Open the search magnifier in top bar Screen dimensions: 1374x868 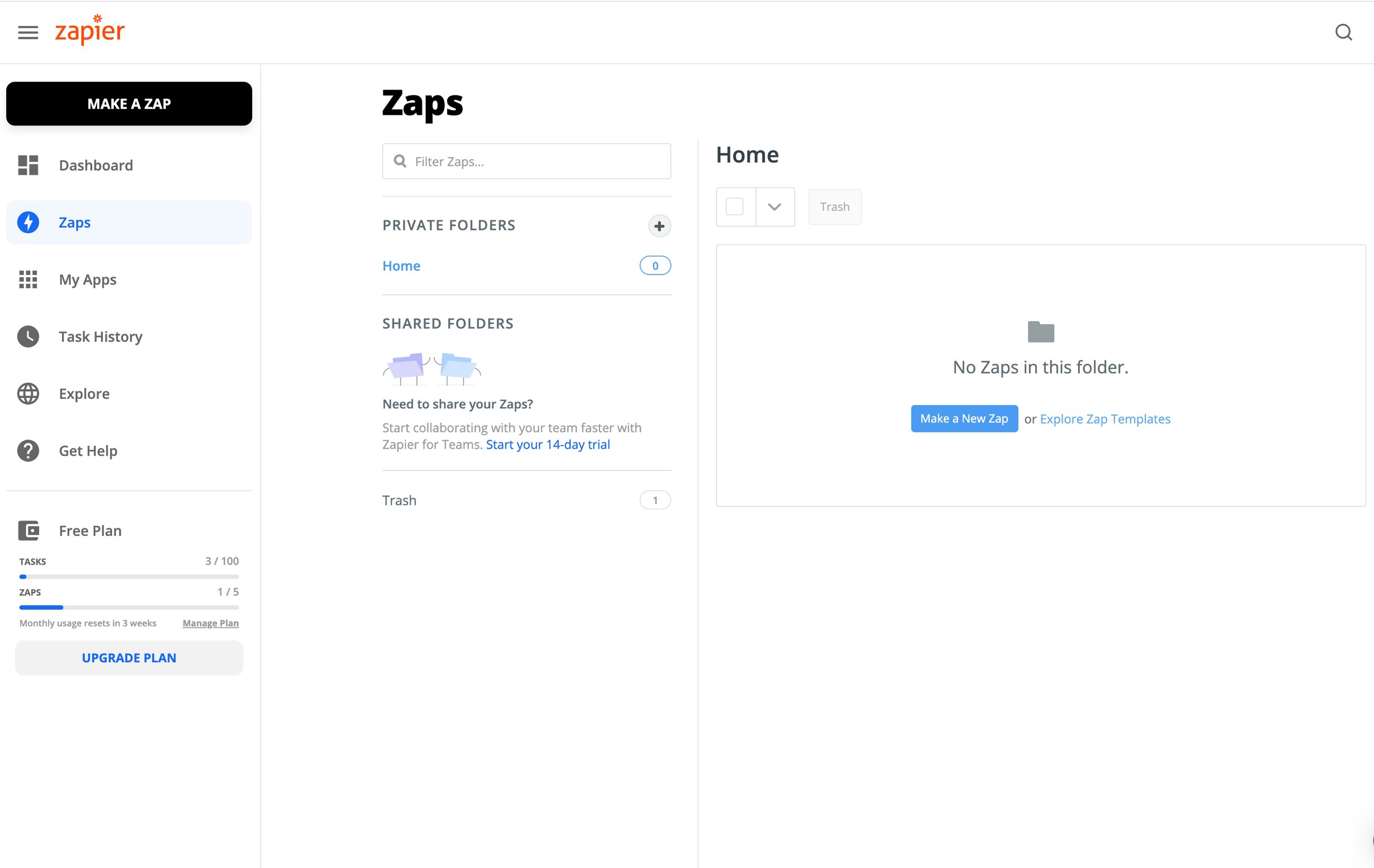coord(1344,32)
